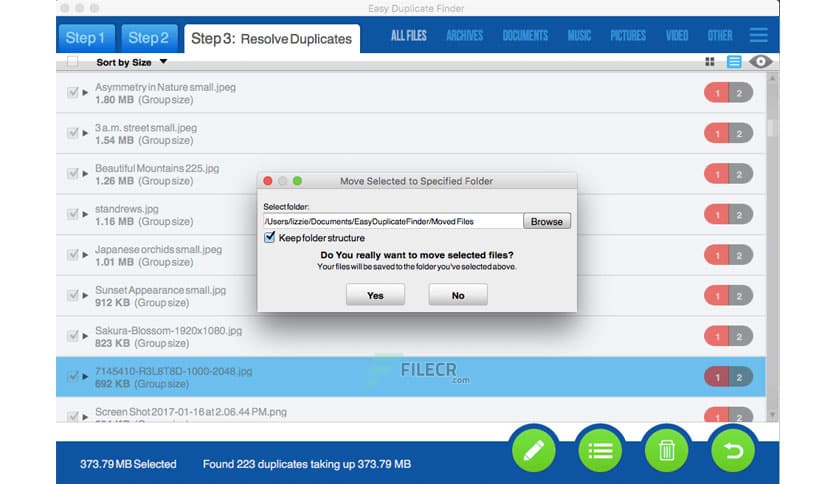Click the 1|2 badge for Sunset Appearance row
Screen dimensions: 836x484
tap(728, 295)
